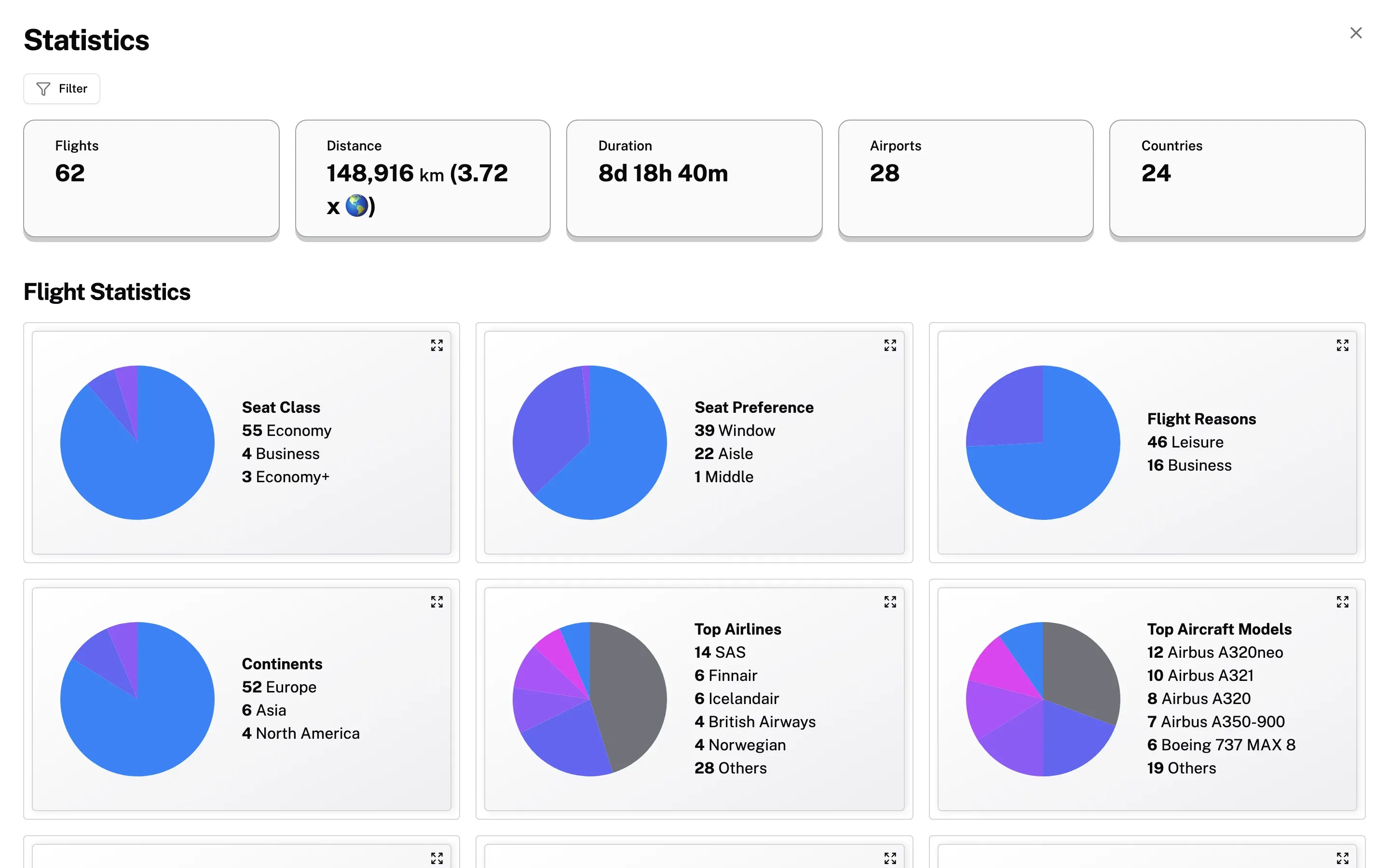1389x868 pixels.
Task: Click the Seat Class pie chart
Action: pyautogui.click(x=137, y=443)
